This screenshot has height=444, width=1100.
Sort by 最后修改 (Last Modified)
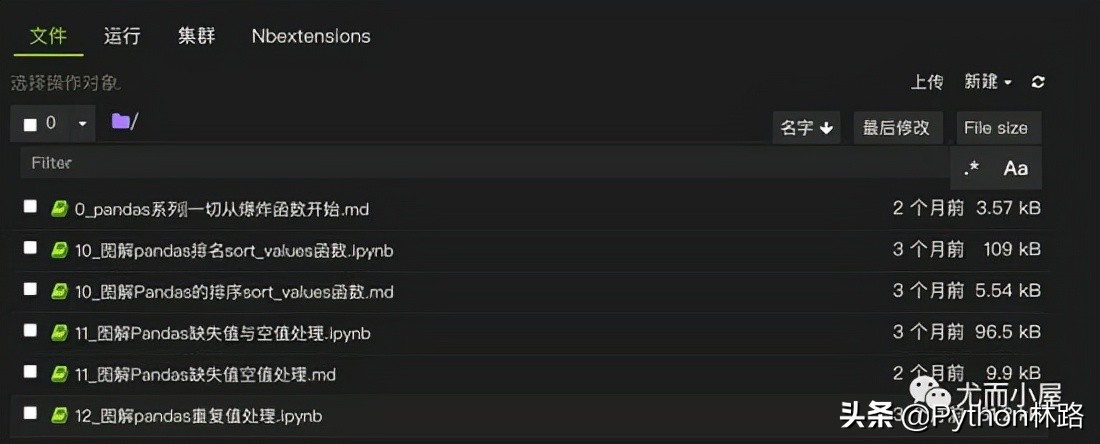(x=896, y=128)
